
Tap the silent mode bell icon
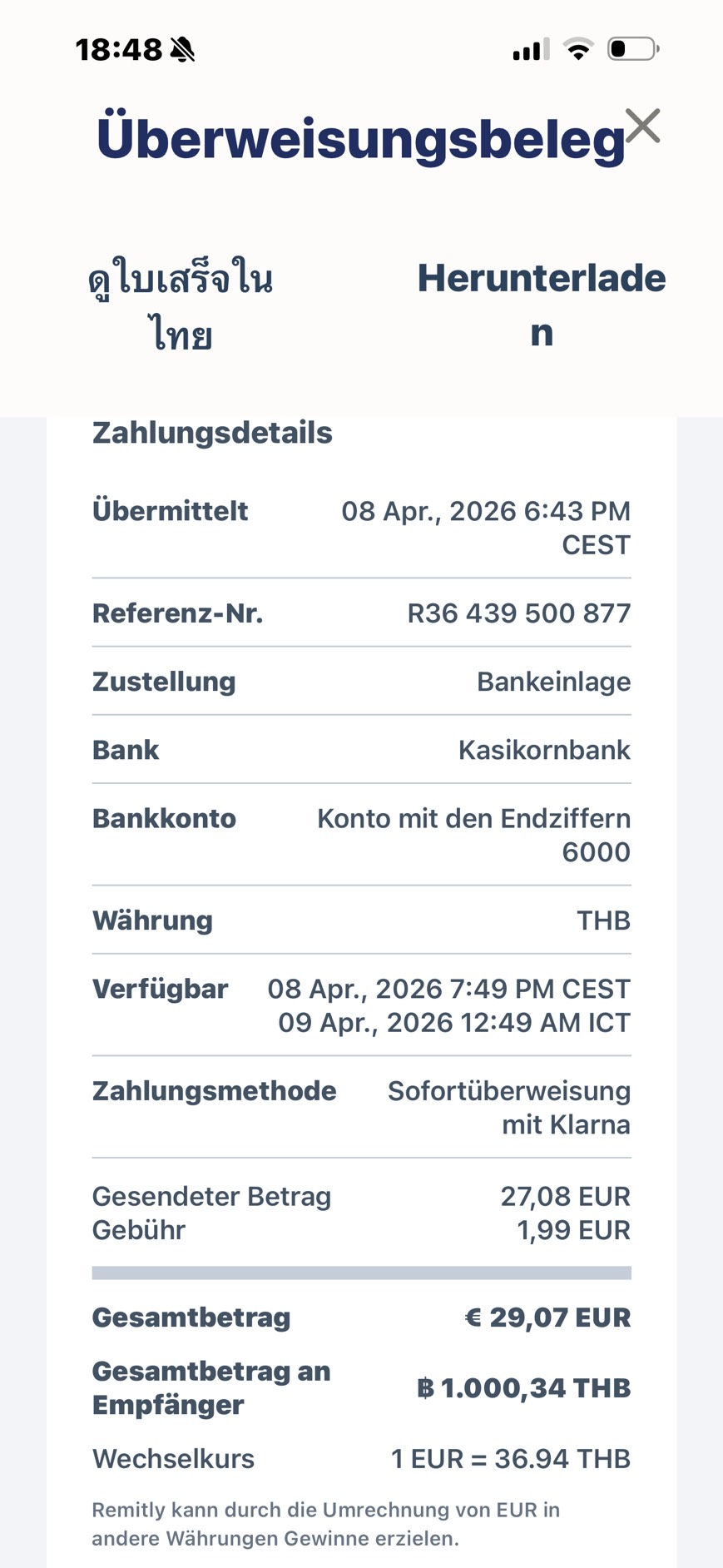pos(182,50)
